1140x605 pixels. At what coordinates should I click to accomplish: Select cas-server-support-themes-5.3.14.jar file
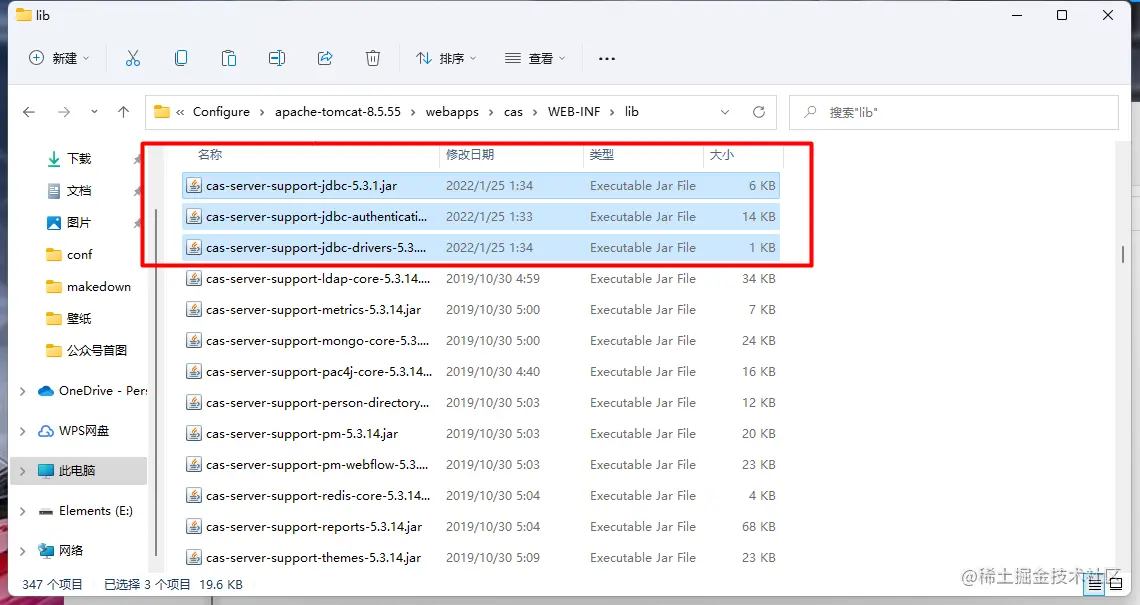click(x=481, y=558)
